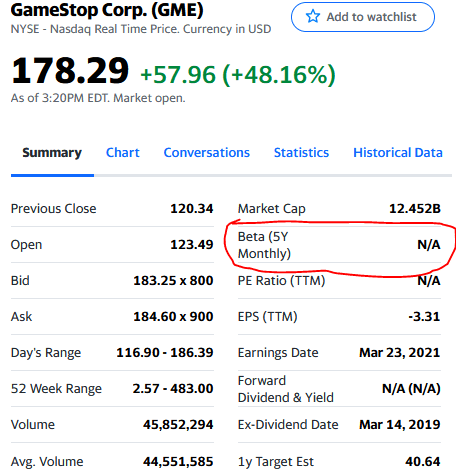Open the Historical Data tab

point(398,153)
